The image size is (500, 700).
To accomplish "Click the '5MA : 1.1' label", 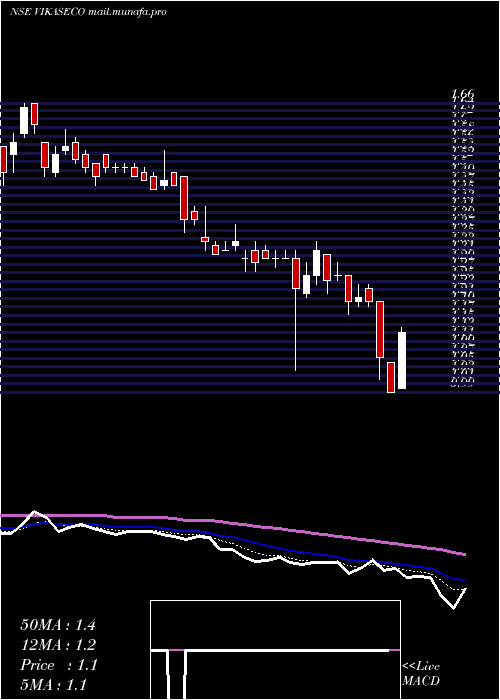I will (54, 685).
